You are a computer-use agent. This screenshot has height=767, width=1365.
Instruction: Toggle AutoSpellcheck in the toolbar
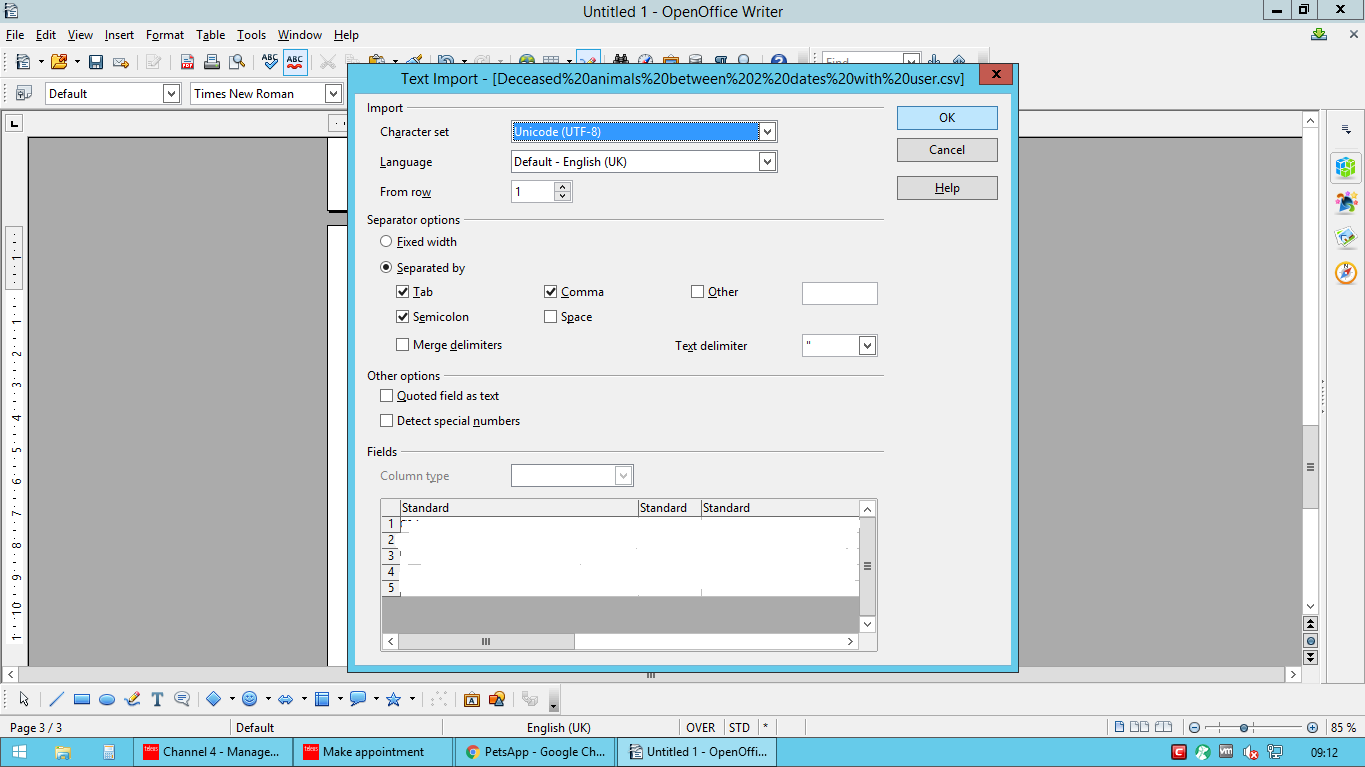(x=294, y=61)
